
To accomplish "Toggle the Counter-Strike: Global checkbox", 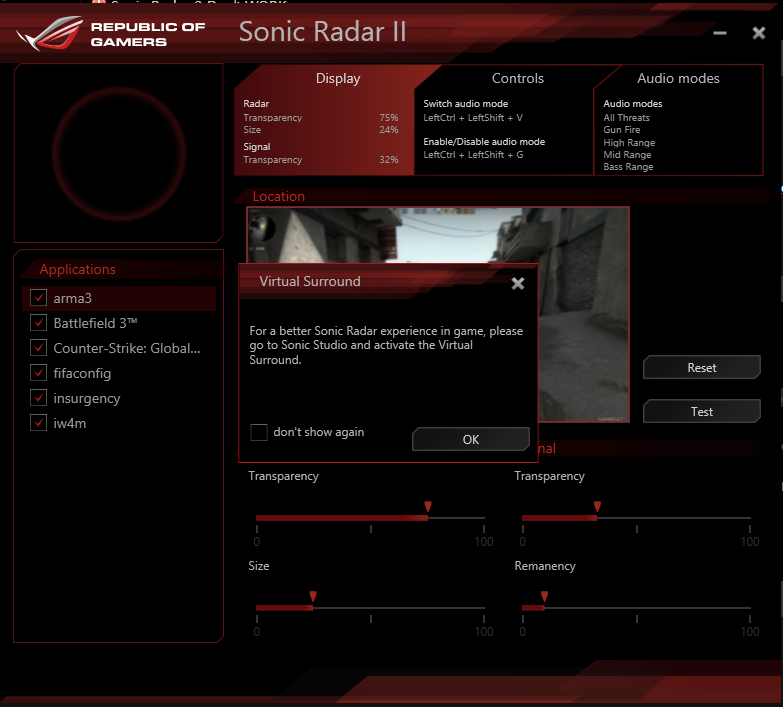I will pyautogui.click(x=38, y=348).
